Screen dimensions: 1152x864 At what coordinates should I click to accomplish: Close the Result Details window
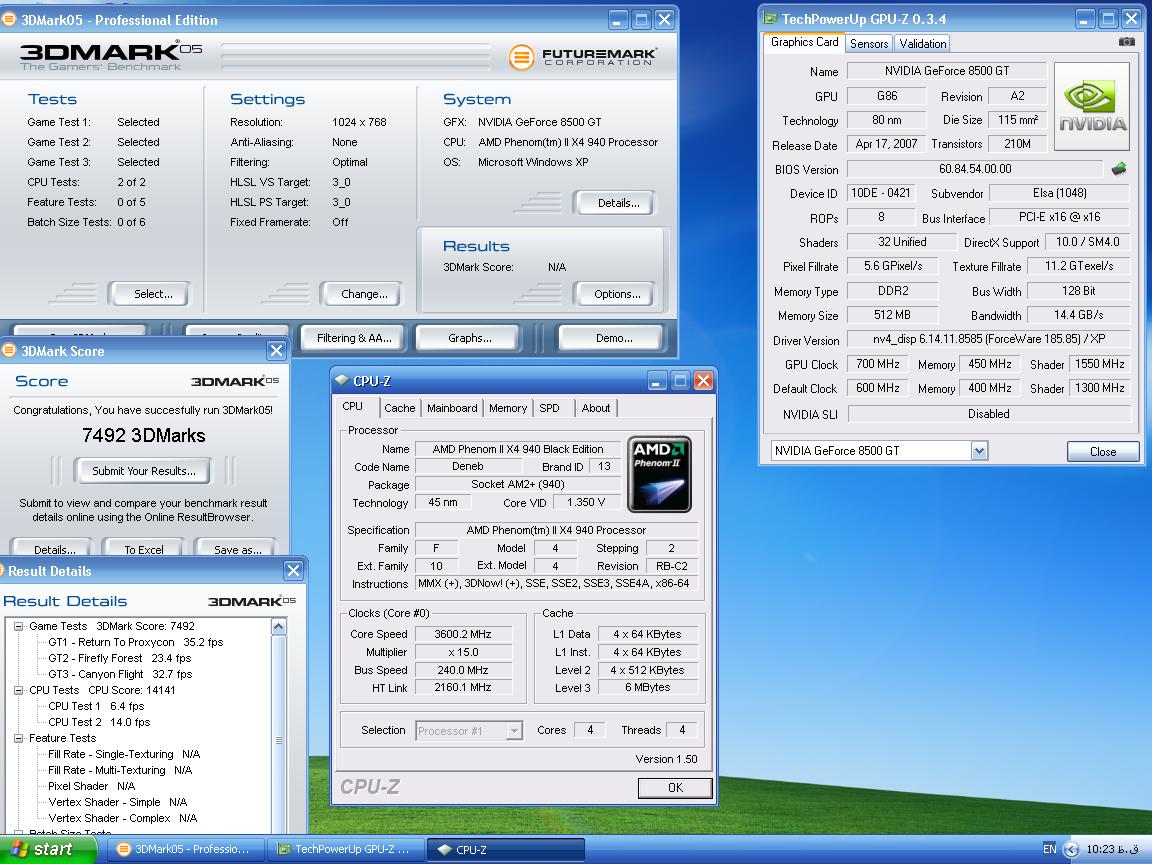(x=293, y=570)
